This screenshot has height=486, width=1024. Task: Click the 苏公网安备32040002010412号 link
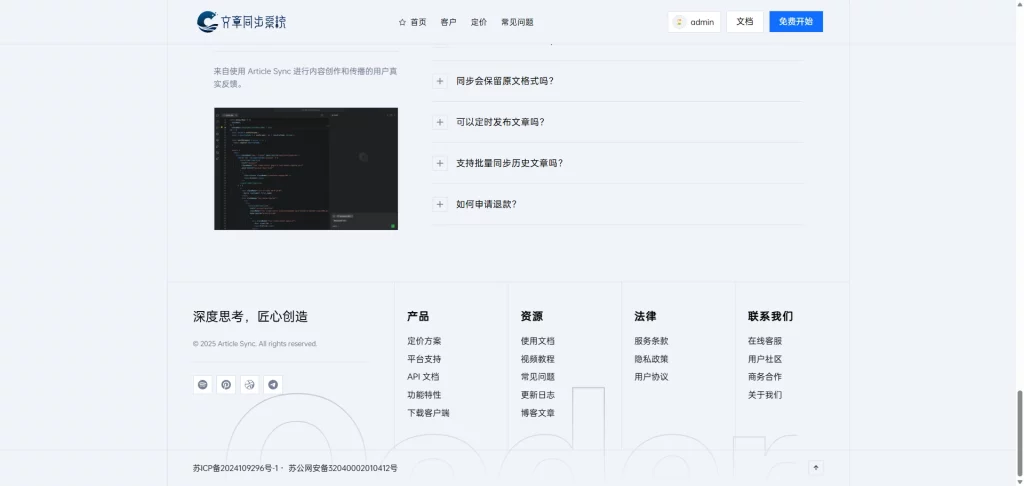point(343,468)
